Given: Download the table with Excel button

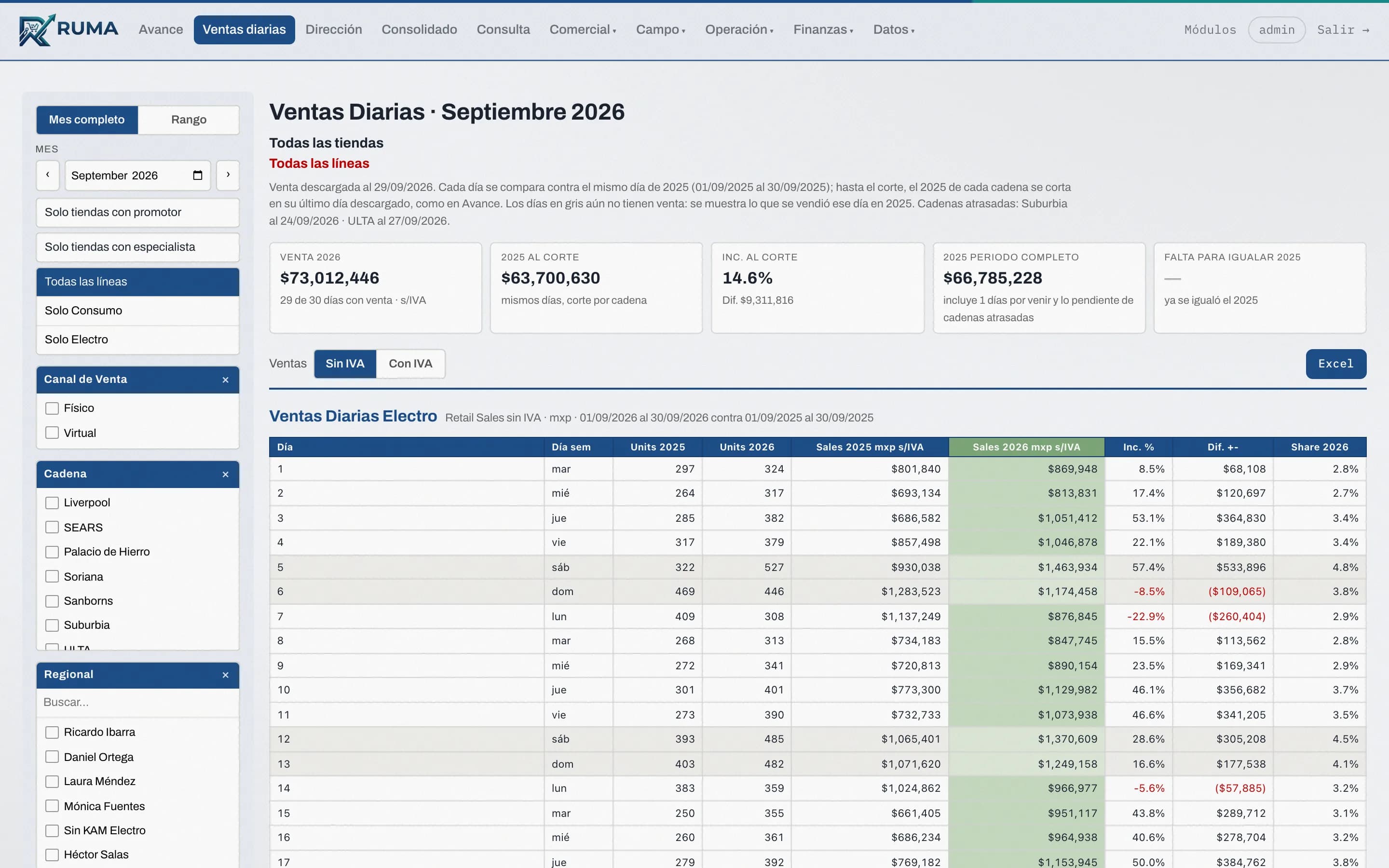Looking at the screenshot, I should pos(1335,364).
